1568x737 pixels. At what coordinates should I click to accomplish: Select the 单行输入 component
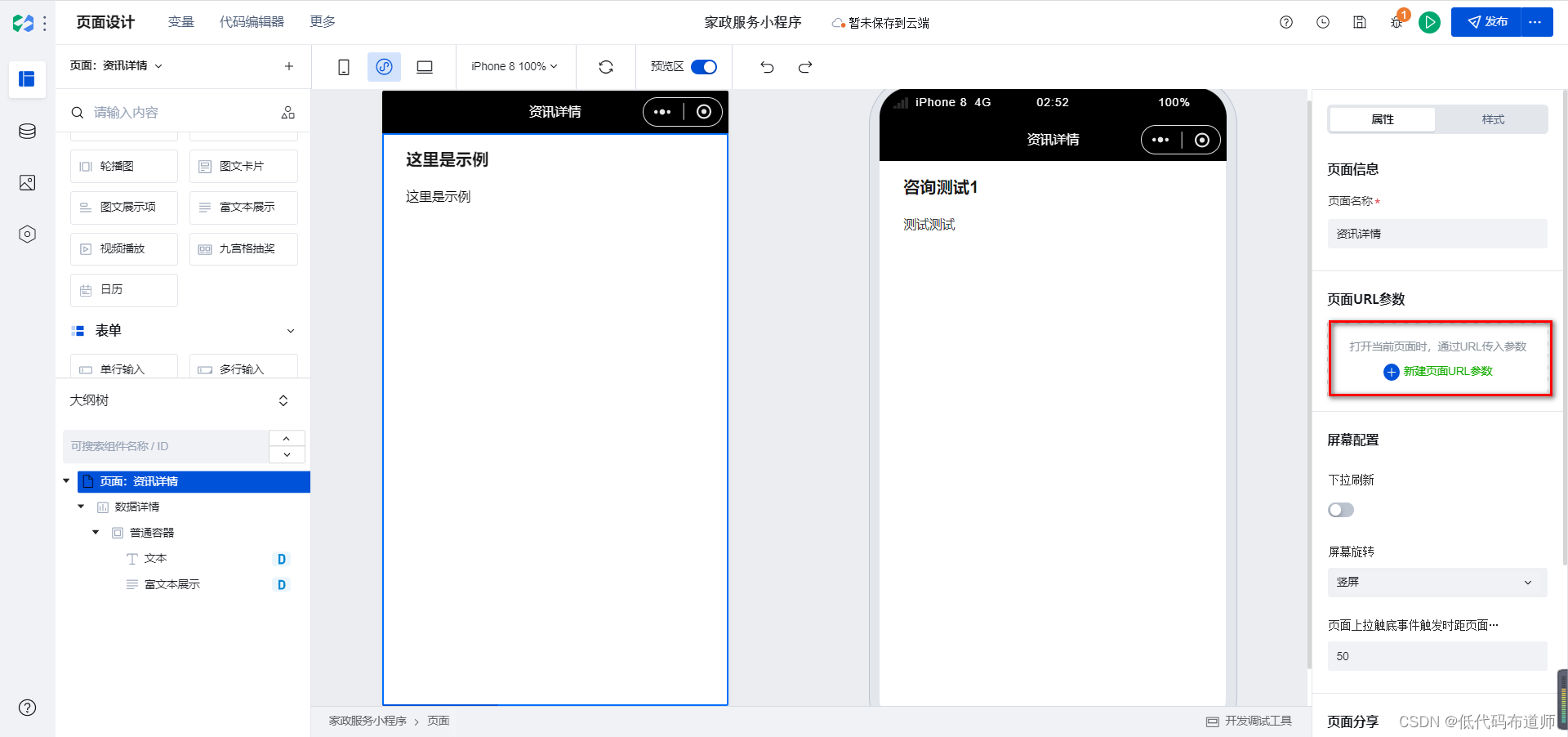tap(124, 367)
